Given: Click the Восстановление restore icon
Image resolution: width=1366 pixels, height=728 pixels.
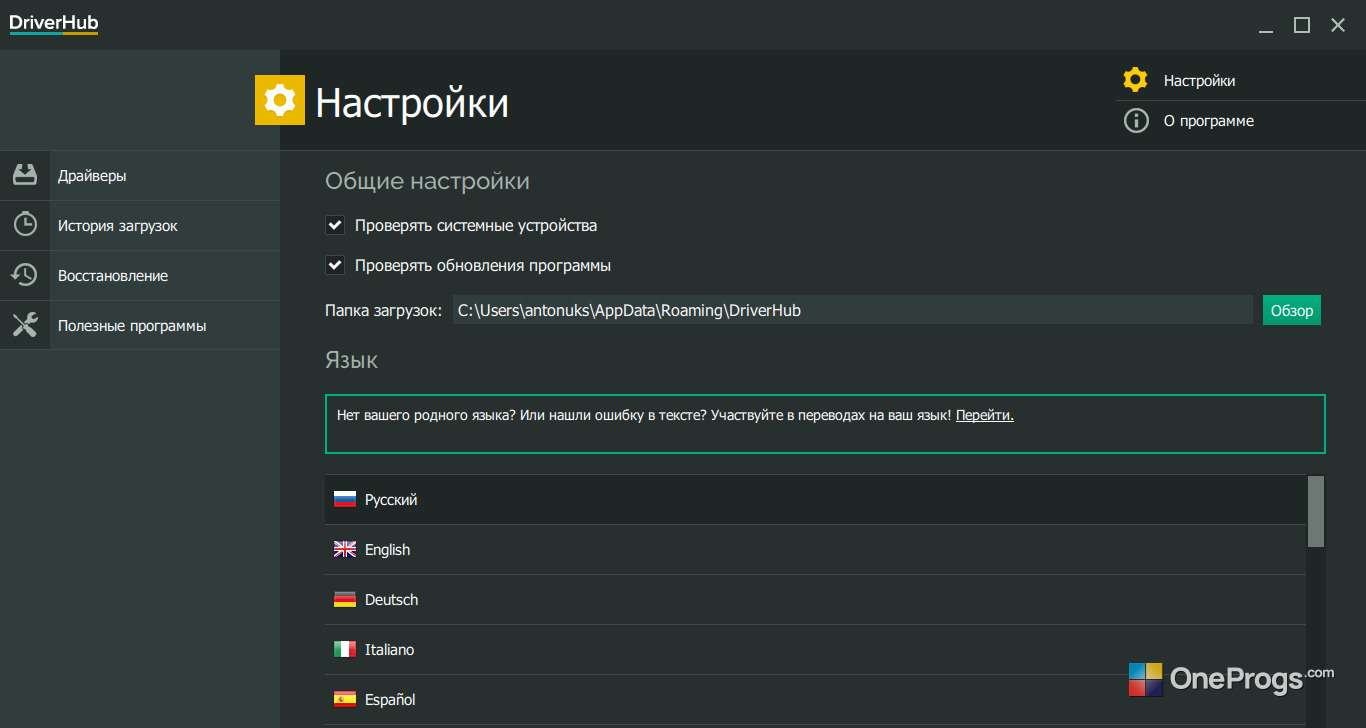Looking at the screenshot, I should [x=25, y=275].
